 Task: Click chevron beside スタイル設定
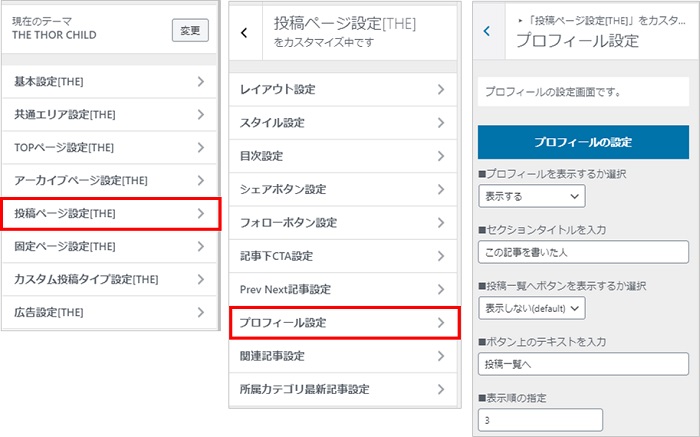[x=441, y=123]
